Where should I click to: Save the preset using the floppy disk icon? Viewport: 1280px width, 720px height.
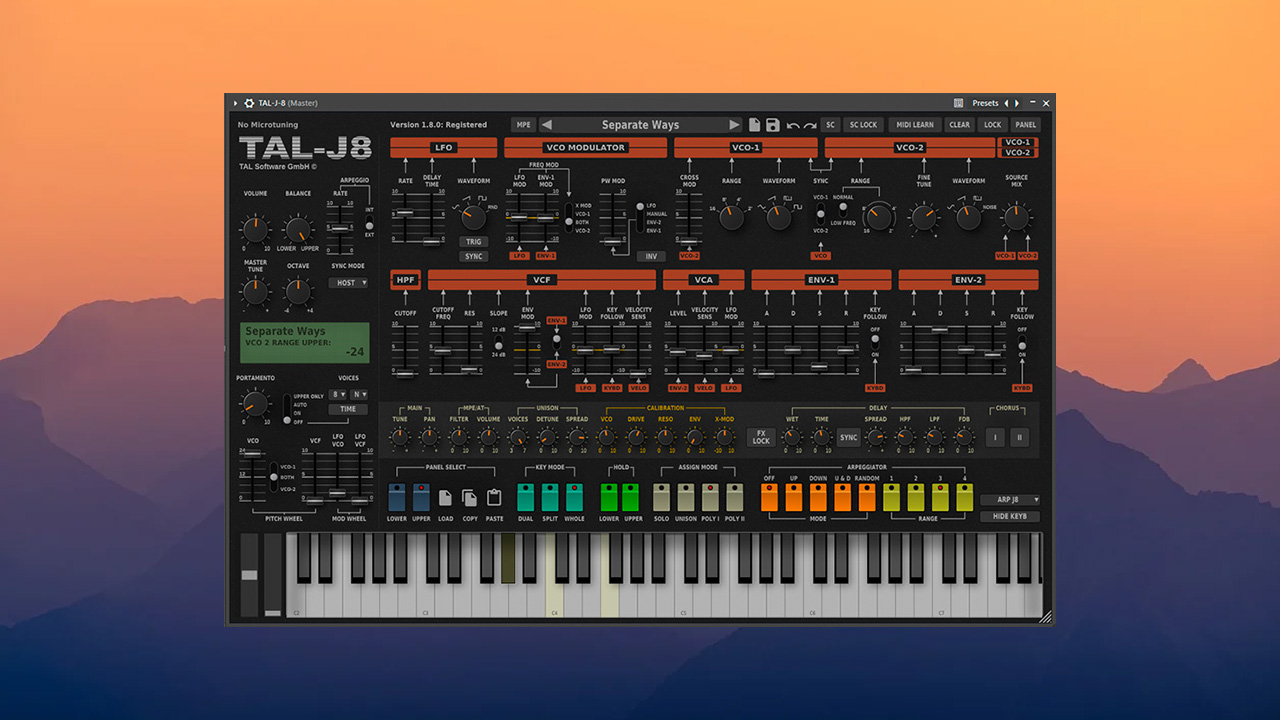[x=773, y=124]
